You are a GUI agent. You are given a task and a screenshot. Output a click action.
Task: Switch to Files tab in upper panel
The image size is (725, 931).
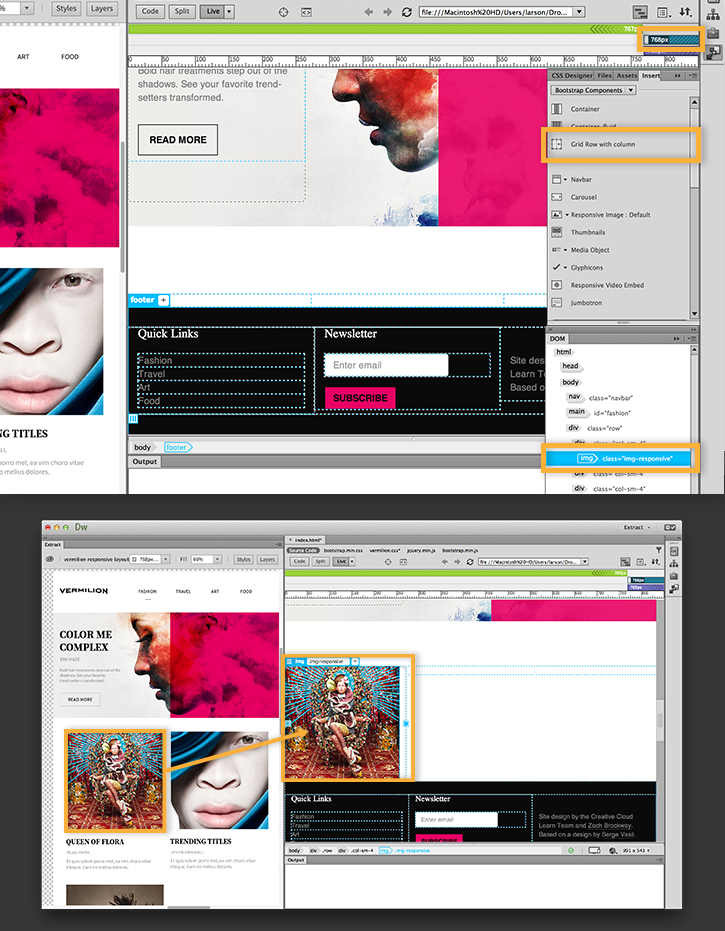click(604, 75)
